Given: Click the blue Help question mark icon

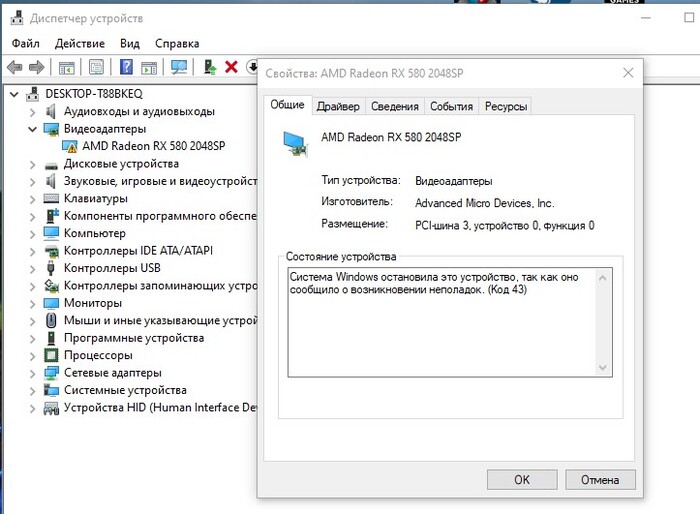Looking at the screenshot, I should click(x=126, y=67).
